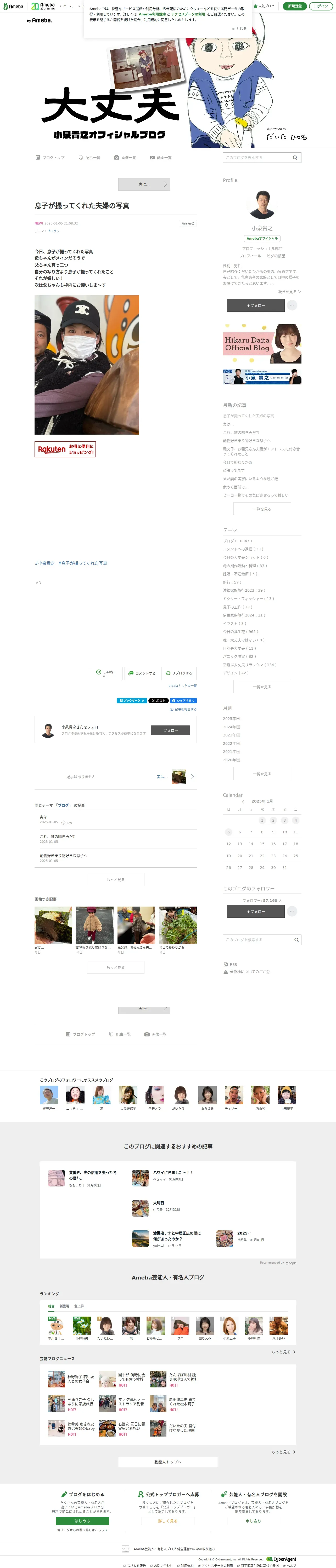Click the ログイン button
Image resolution: width=336 pixels, height=1568 pixels.
[x=321, y=6]
